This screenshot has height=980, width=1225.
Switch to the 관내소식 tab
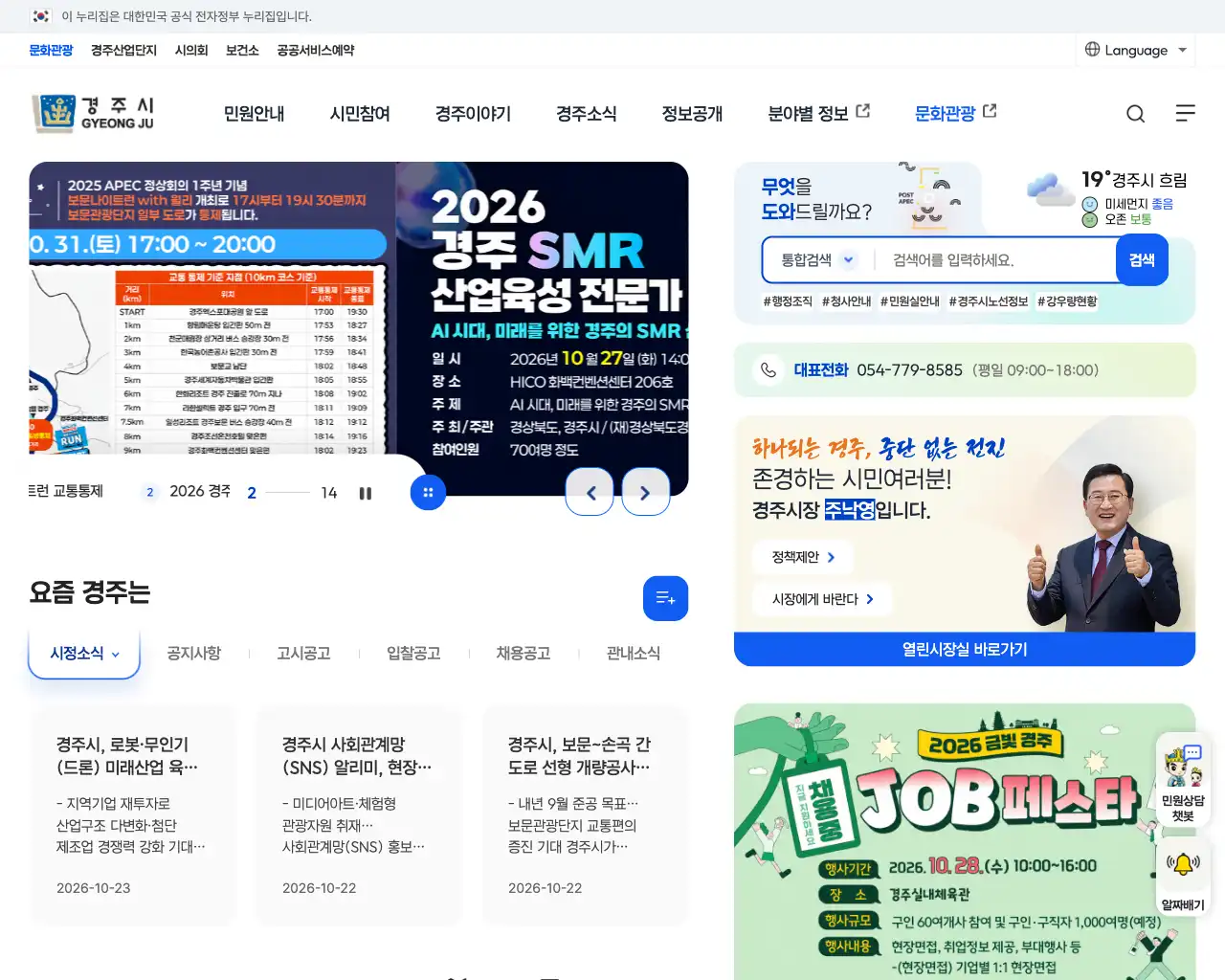pos(634,654)
